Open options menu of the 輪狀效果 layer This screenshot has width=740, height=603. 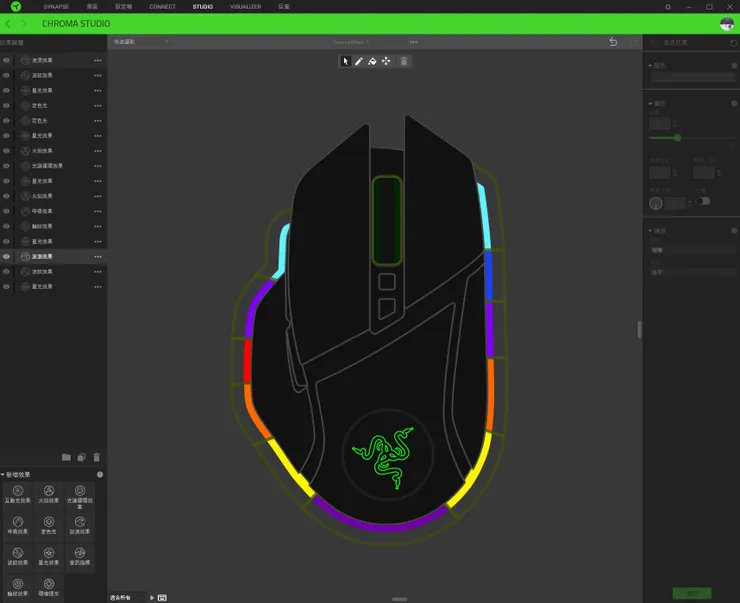coord(98,226)
